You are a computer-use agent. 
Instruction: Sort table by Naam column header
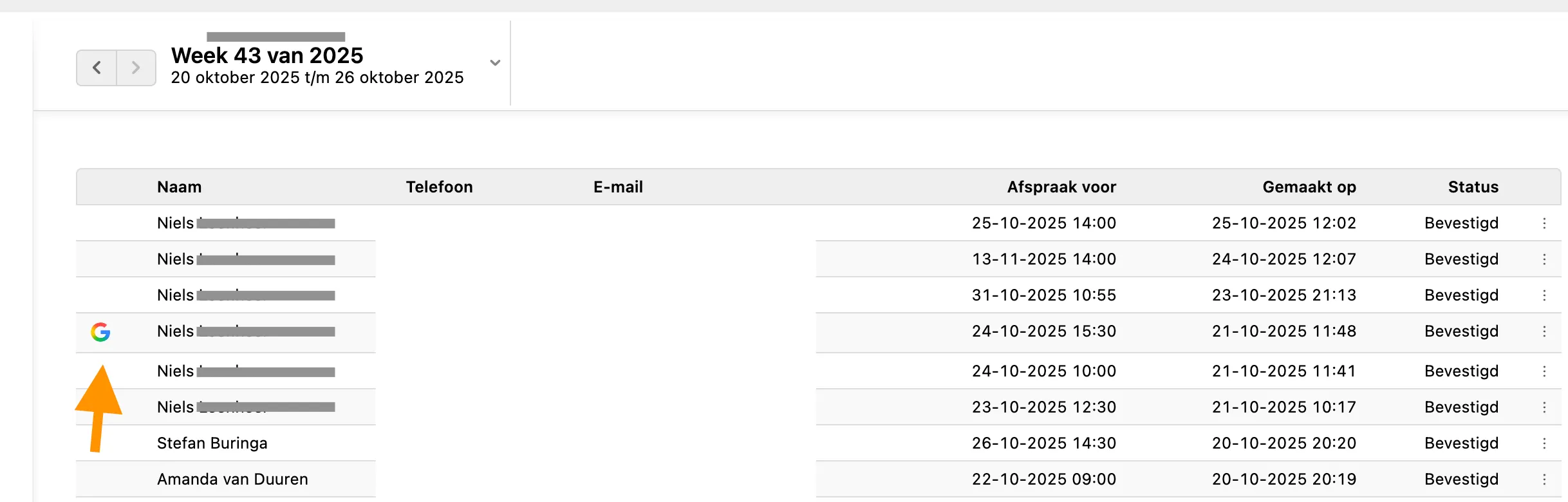(x=179, y=187)
